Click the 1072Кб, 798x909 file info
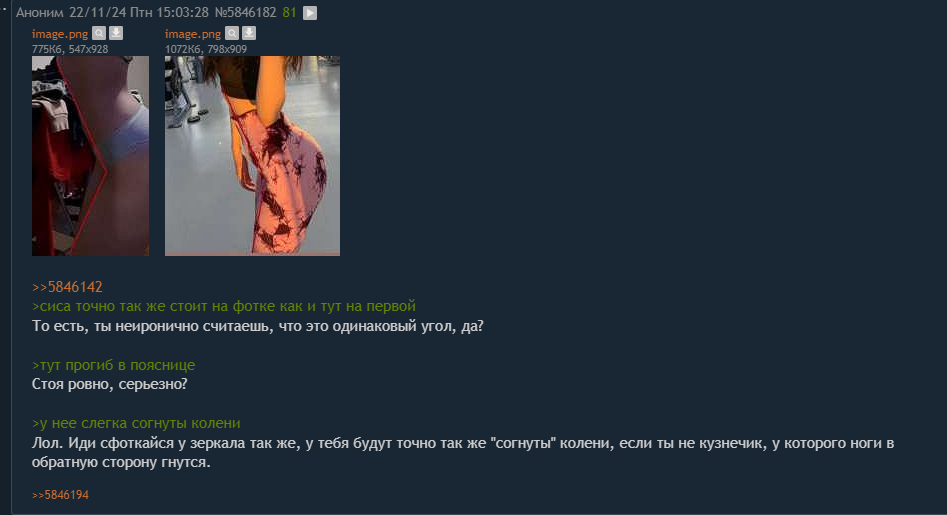 (x=206, y=49)
